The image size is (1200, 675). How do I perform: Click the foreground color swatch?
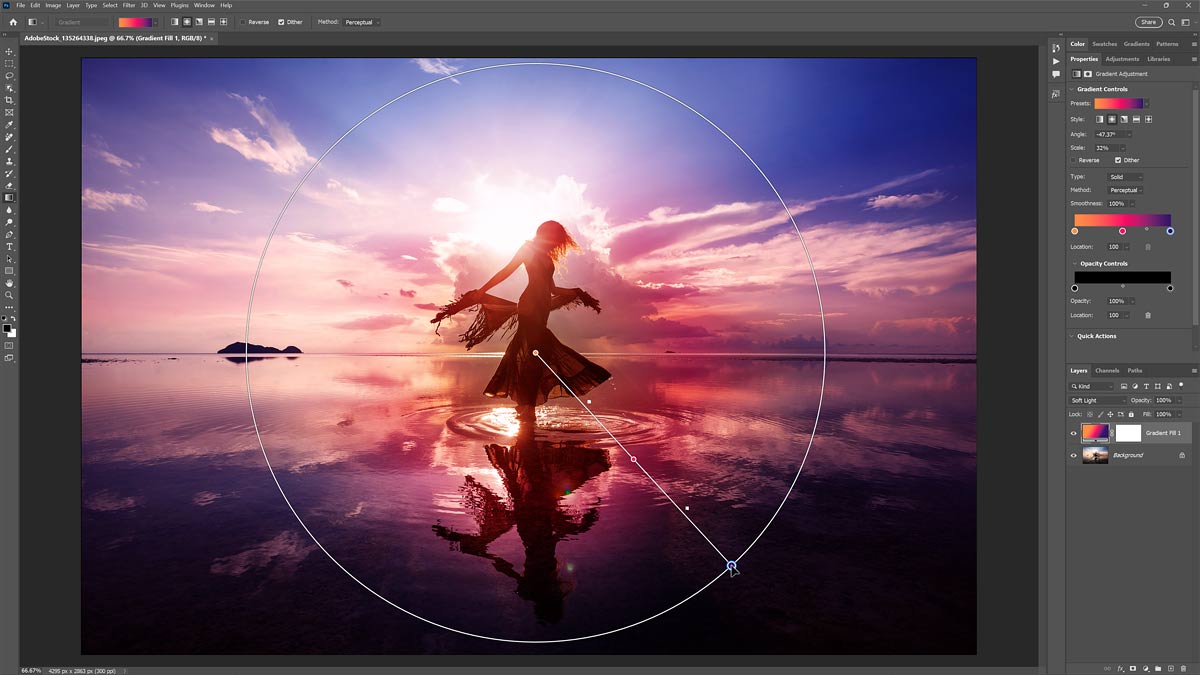[x=8, y=328]
